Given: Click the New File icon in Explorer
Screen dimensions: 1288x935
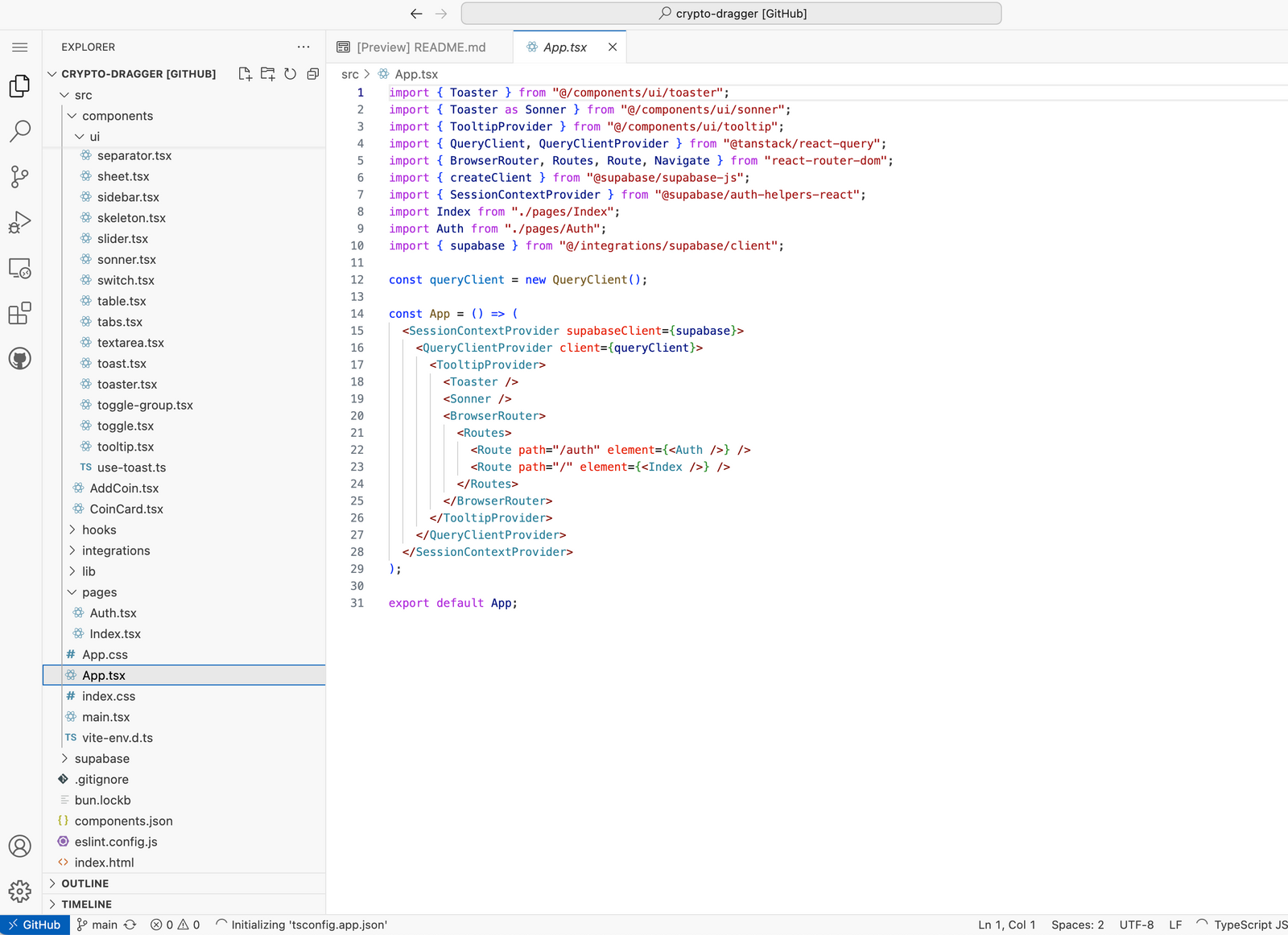Looking at the screenshot, I should tap(246, 74).
